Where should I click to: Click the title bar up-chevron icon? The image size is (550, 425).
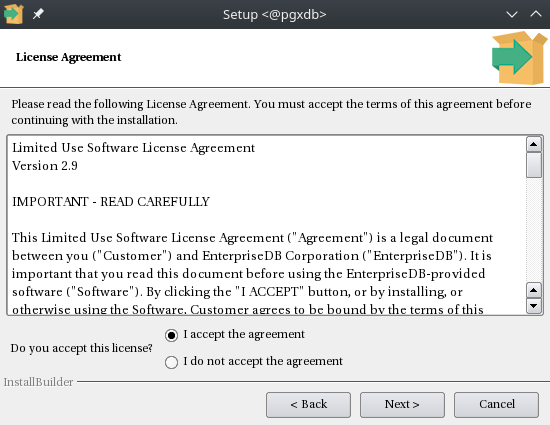[536, 14]
